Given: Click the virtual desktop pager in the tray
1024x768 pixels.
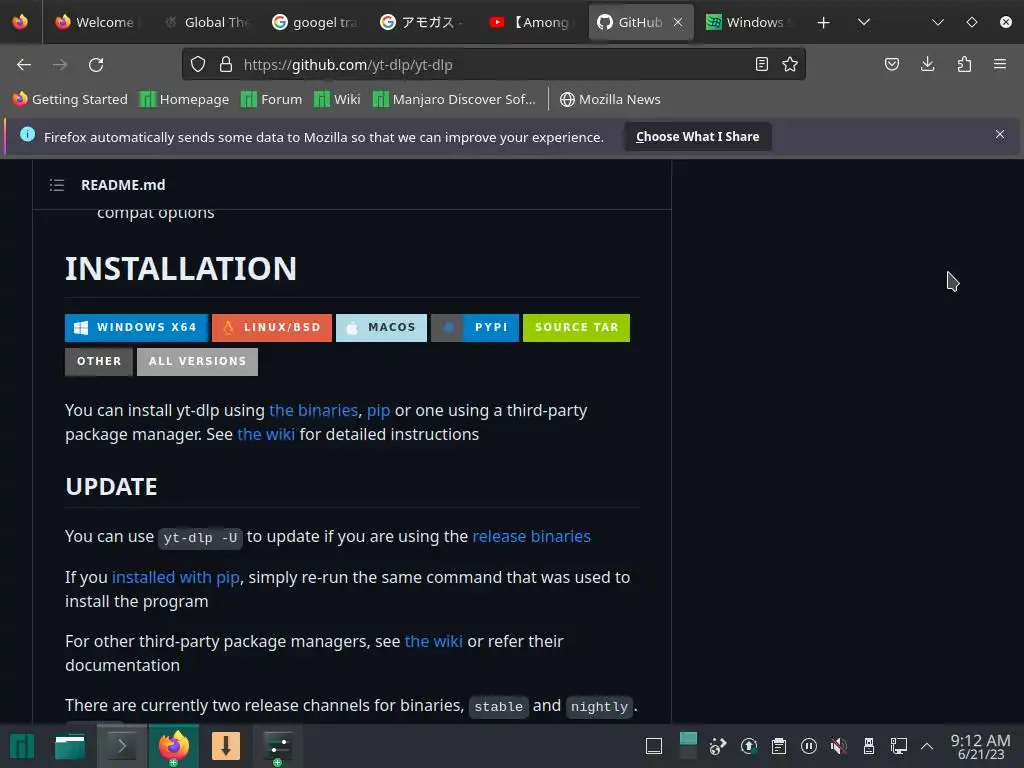Looking at the screenshot, I should coord(688,745).
